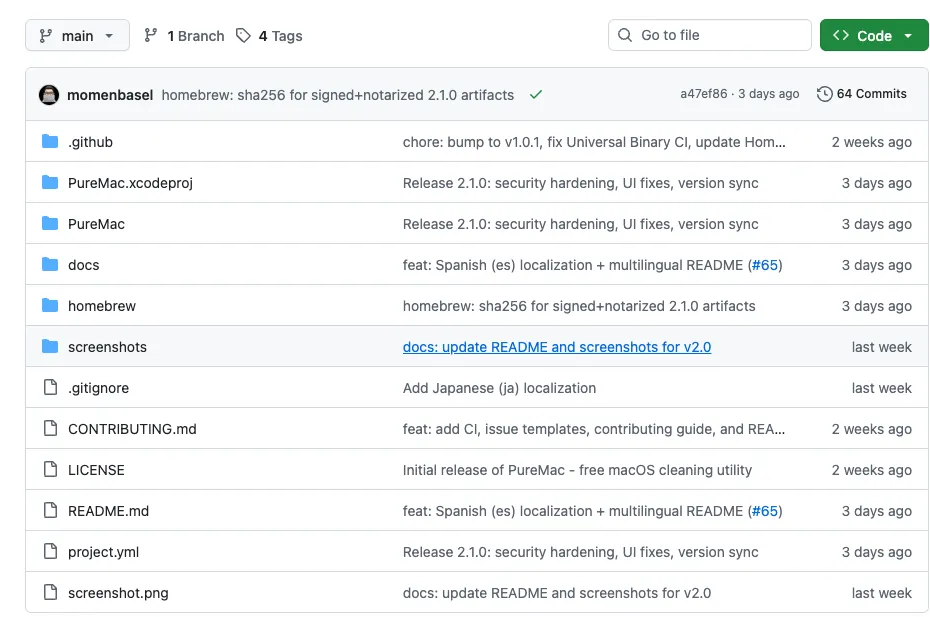930x617 pixels.
Task: Click the momenbasel avatar icon
Action: click(x=49, y=95)
